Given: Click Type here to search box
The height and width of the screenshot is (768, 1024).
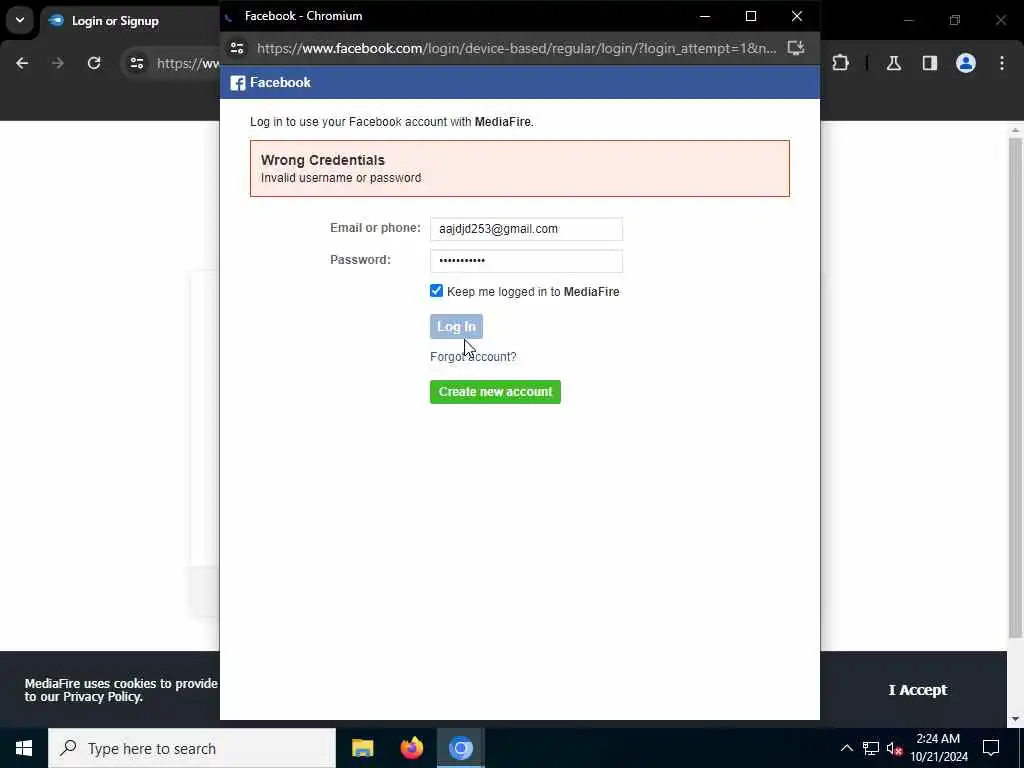Looking at the screenshot, I should pos(192,748).
